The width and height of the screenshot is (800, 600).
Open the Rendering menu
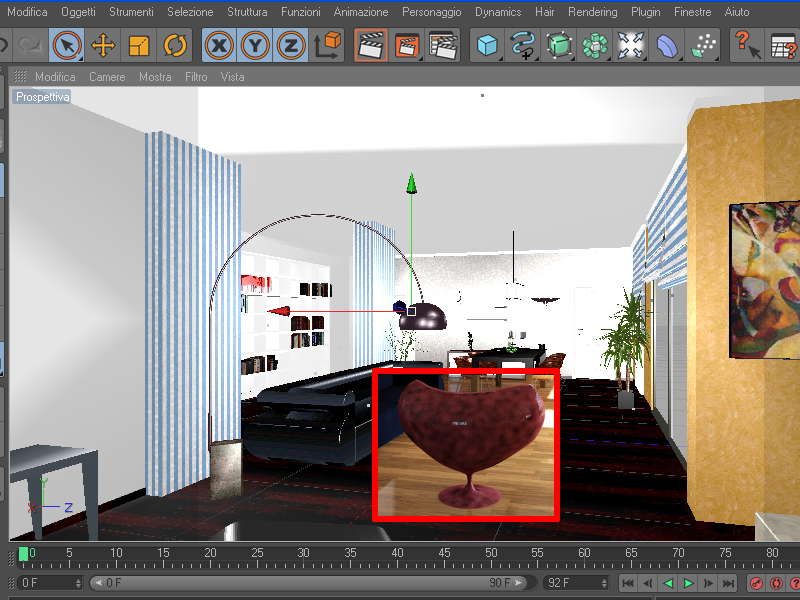[592, 12]
